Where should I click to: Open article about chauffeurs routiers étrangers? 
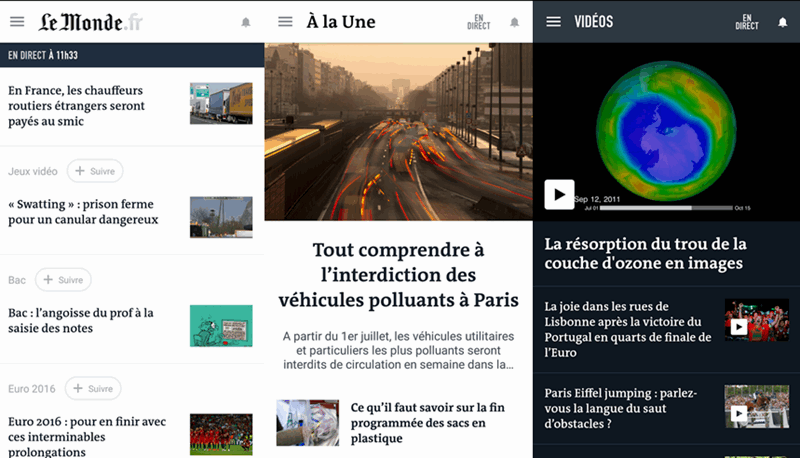tap(77, 106)
